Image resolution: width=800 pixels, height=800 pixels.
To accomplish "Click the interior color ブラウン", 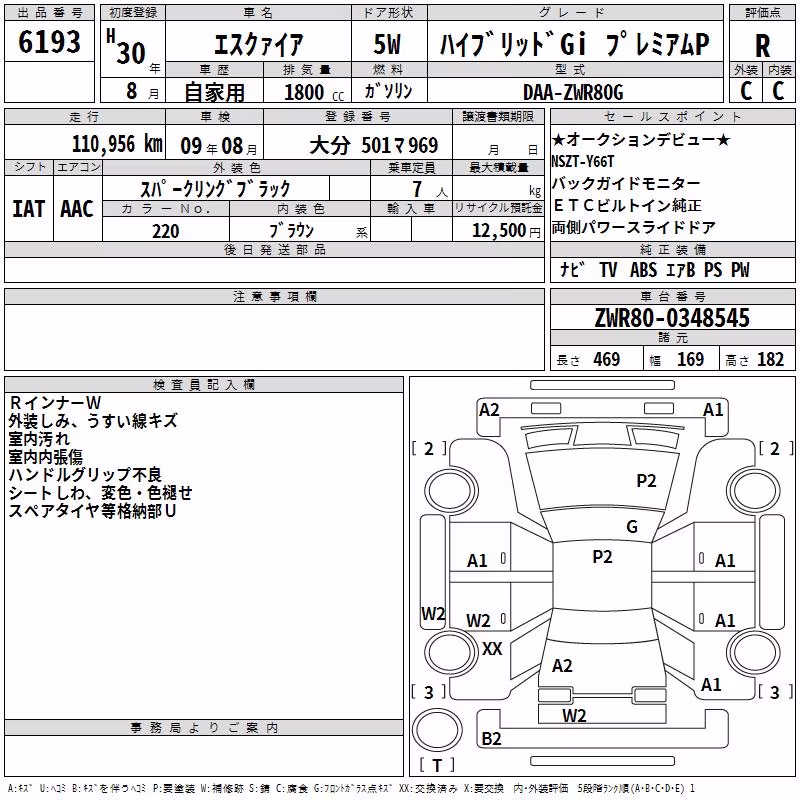I will pyautogui.click(x=291, y=231).
